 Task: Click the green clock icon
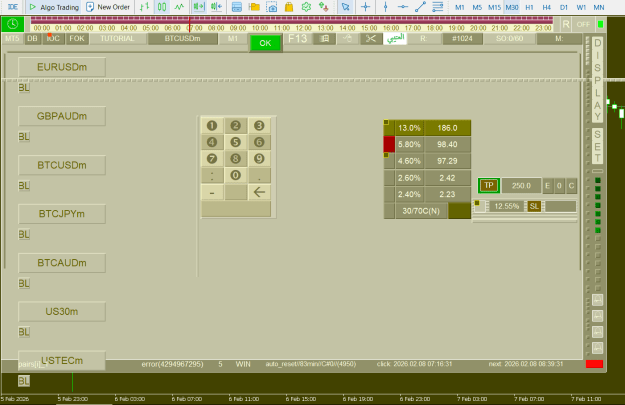13,24
